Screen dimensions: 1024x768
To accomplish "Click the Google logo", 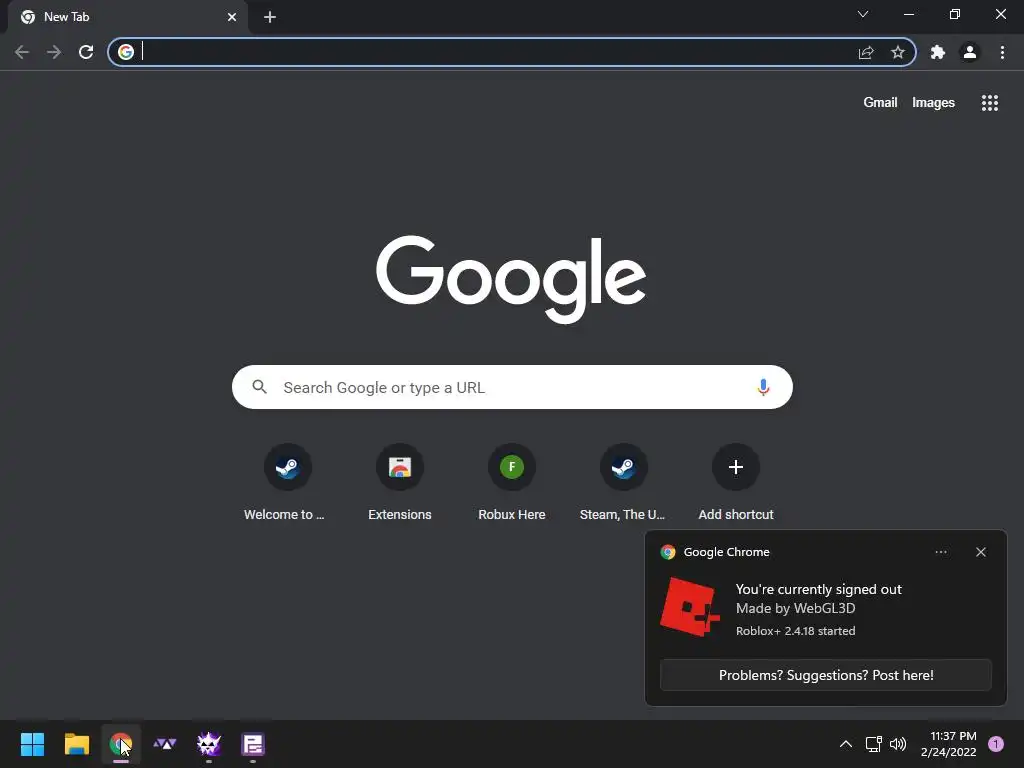I will click(x=511, y=279).
